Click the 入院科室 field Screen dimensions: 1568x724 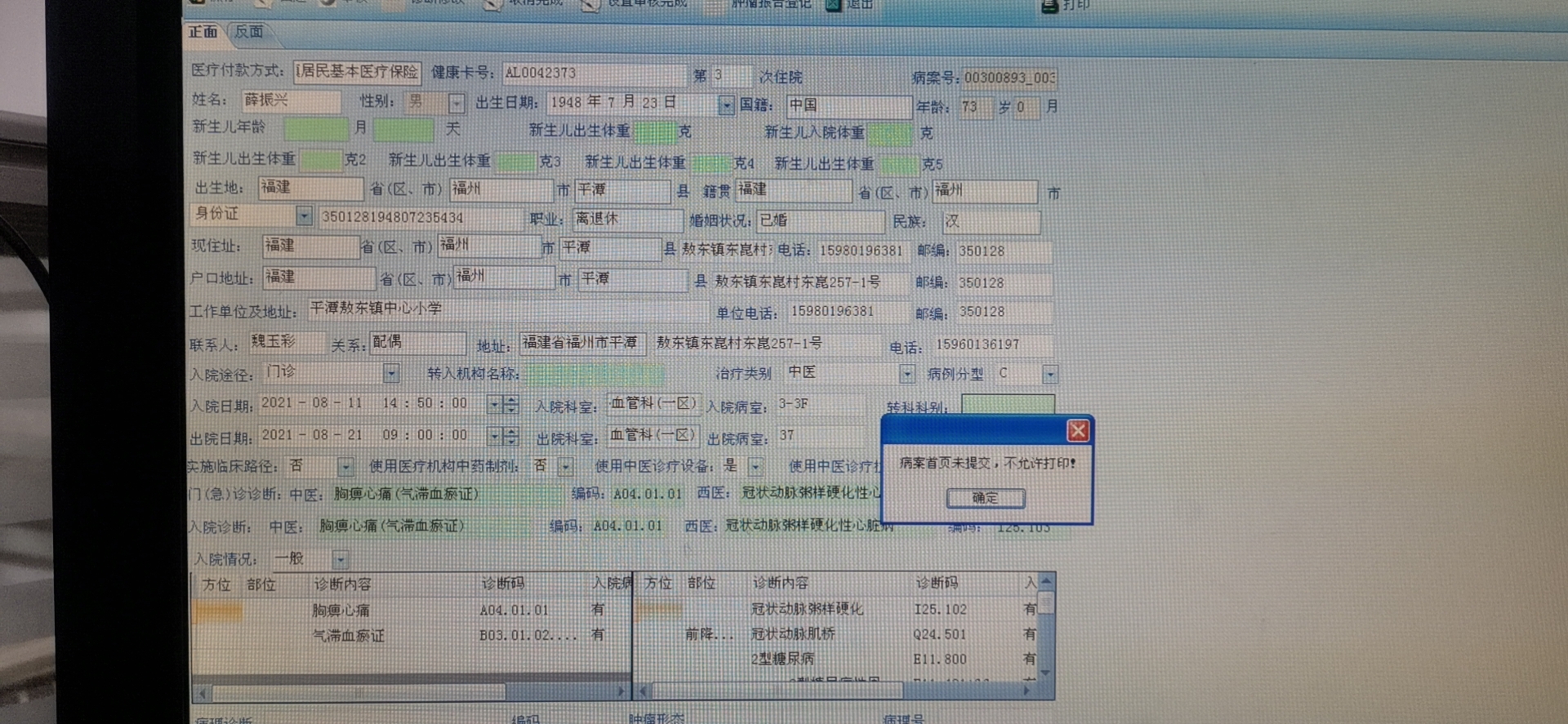click(x=653, y=405)
